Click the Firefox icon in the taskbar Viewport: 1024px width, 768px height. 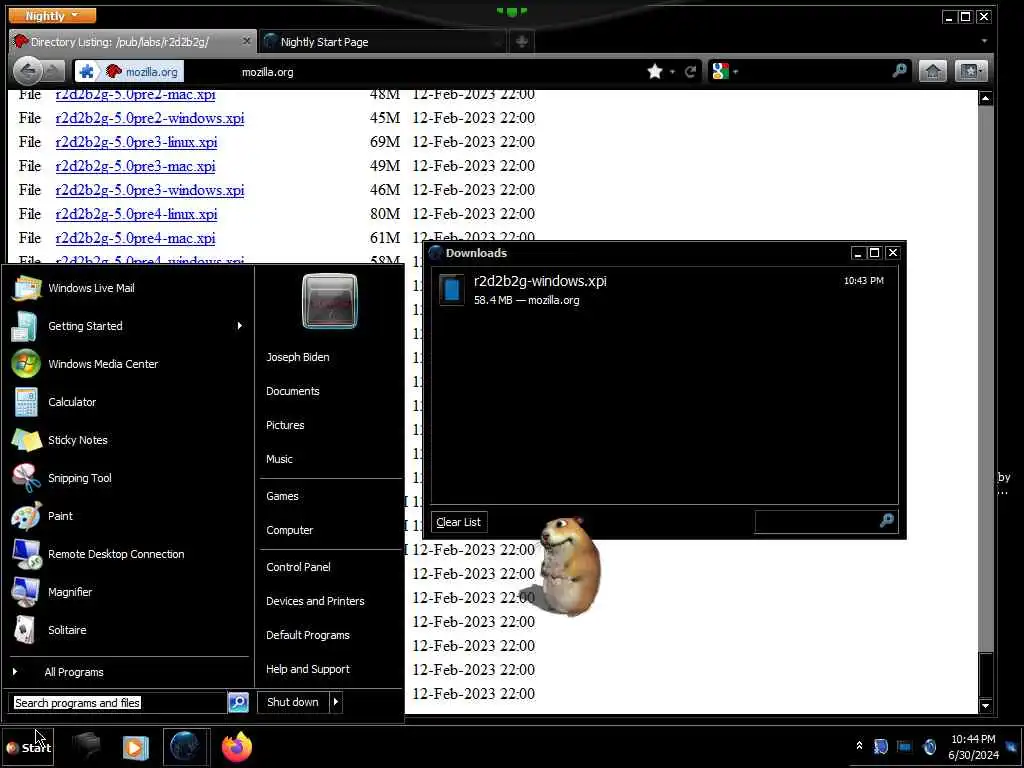tap(236, 746)
